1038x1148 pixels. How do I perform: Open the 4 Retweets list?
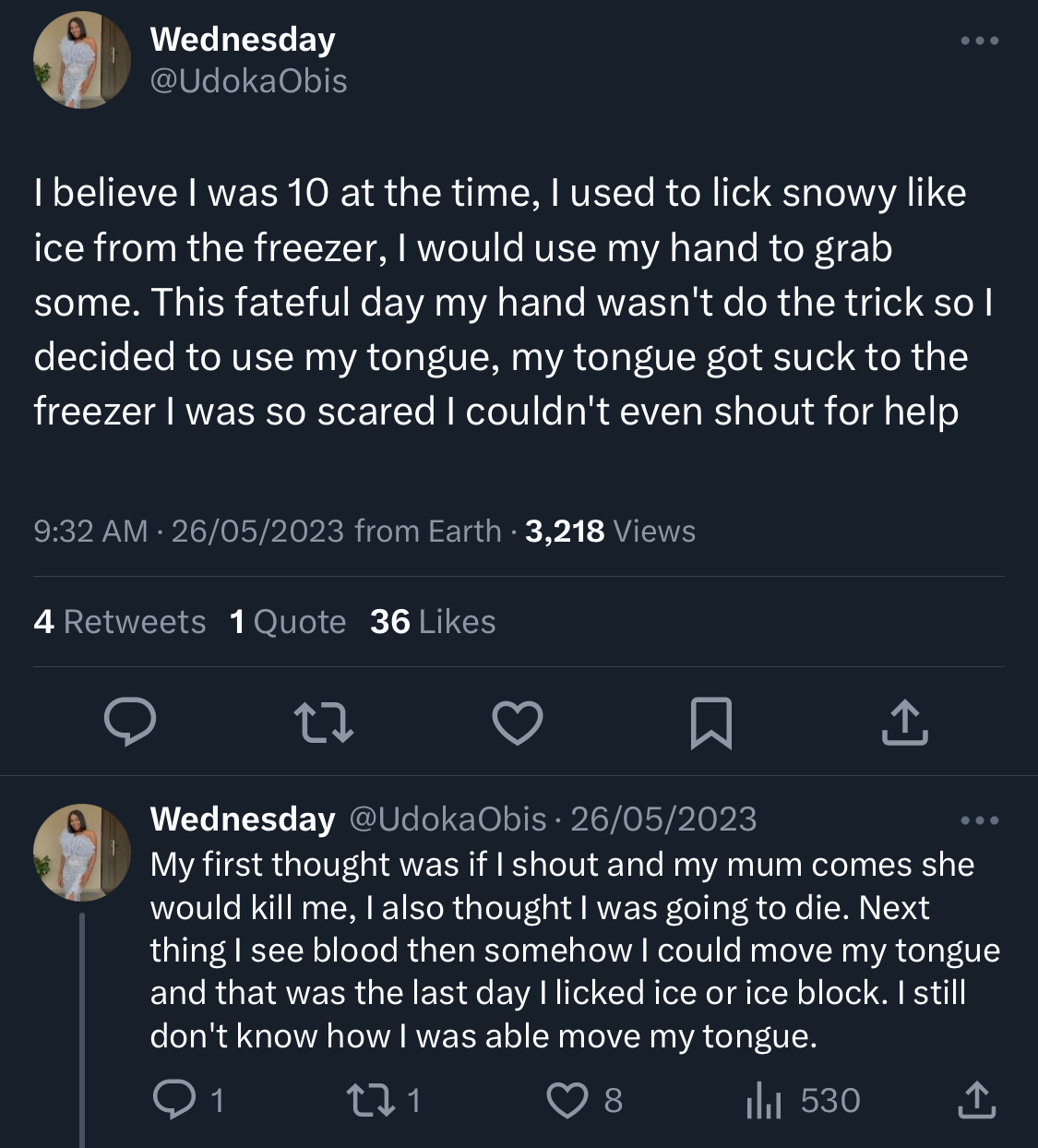(x=119, y=622)
